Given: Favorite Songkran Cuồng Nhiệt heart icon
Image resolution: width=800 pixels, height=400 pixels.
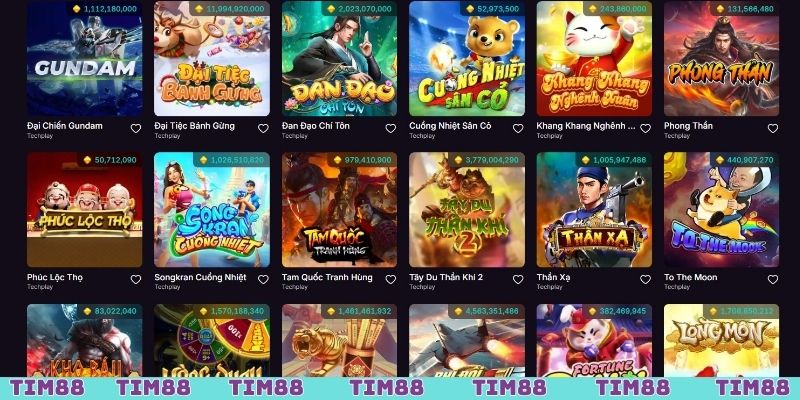Looking at the screenshot, I should pyautogui.click(x=263, y=280).
